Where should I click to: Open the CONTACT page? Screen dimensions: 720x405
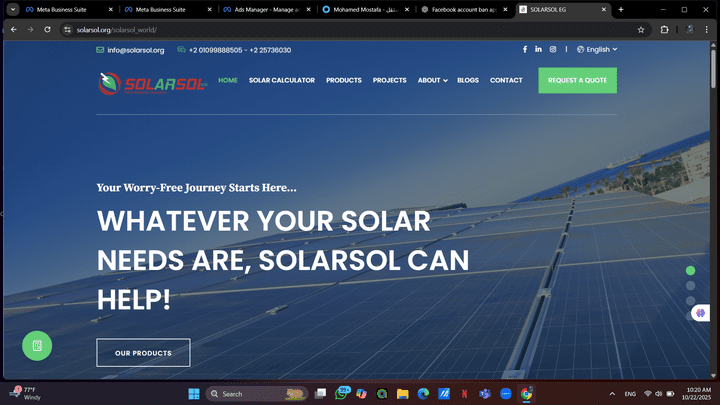point(506,80)
